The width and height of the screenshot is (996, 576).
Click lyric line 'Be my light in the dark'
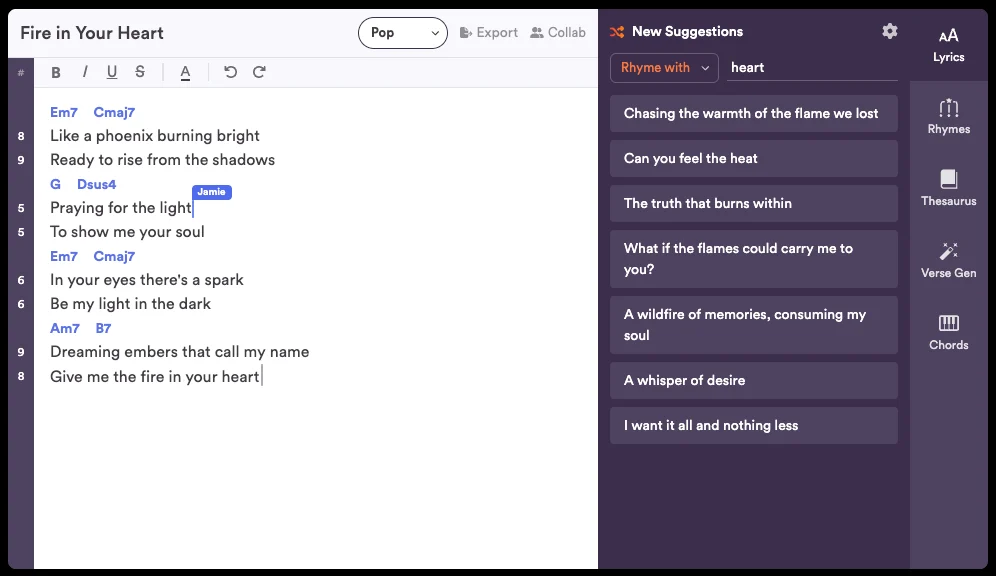[x=130, y=304]
